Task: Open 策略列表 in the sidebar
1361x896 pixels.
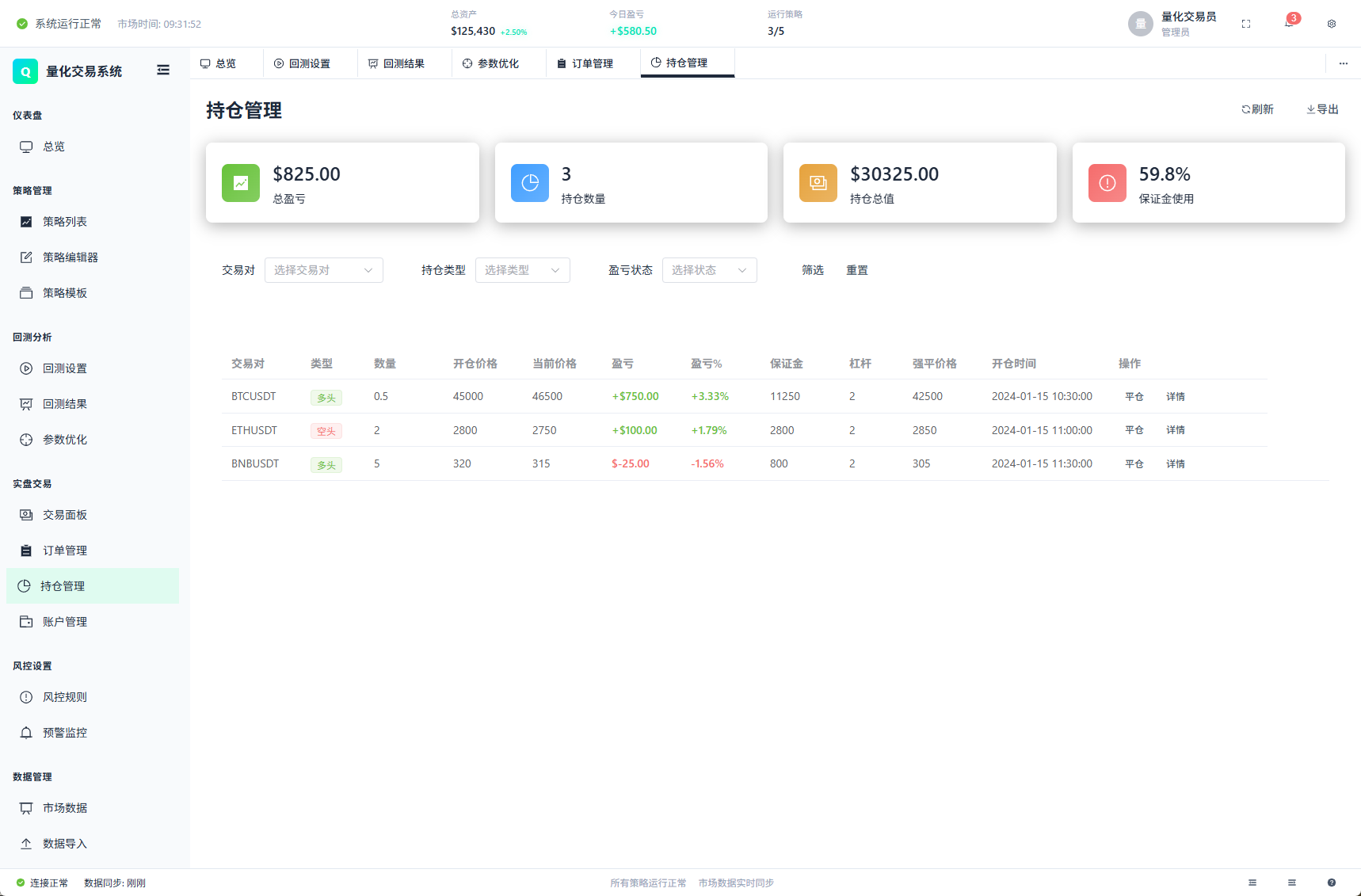Action: 93,222
